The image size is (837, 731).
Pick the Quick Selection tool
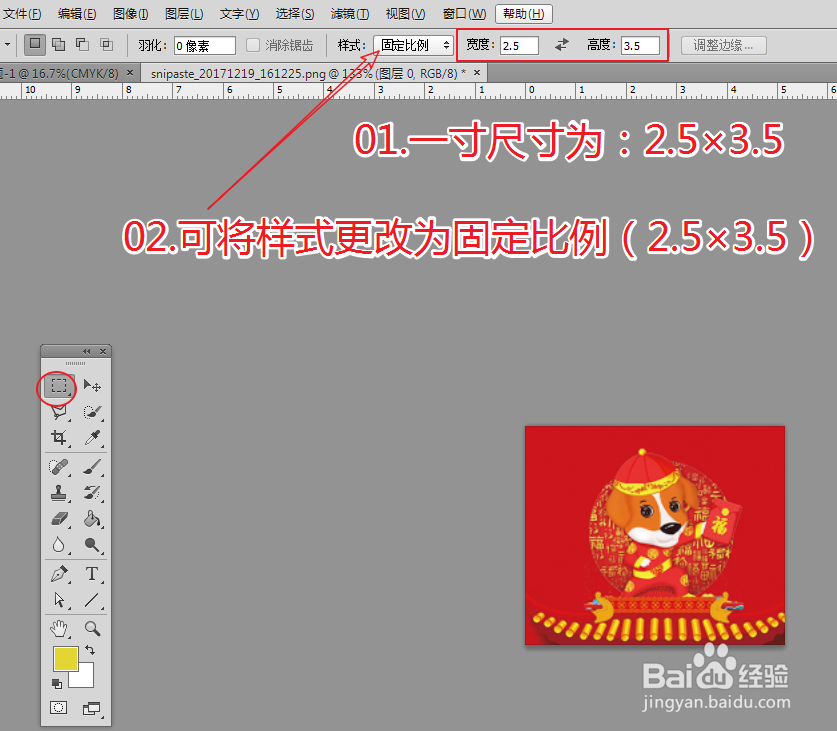pyautogui.click(x=92, y=412)
